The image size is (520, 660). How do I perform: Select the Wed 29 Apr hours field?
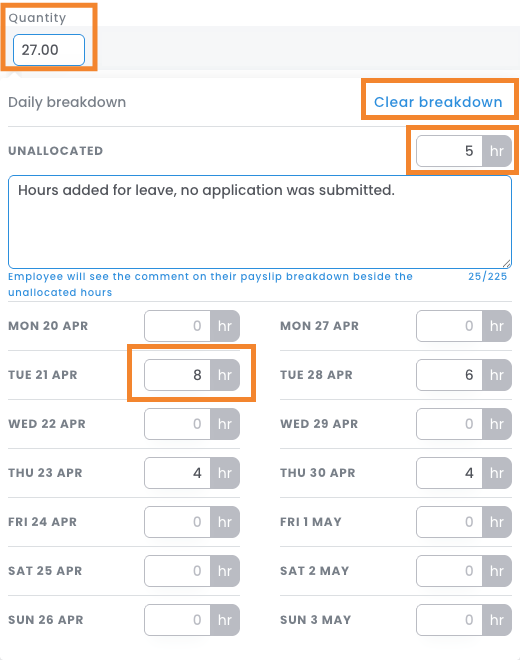point(449,424)
